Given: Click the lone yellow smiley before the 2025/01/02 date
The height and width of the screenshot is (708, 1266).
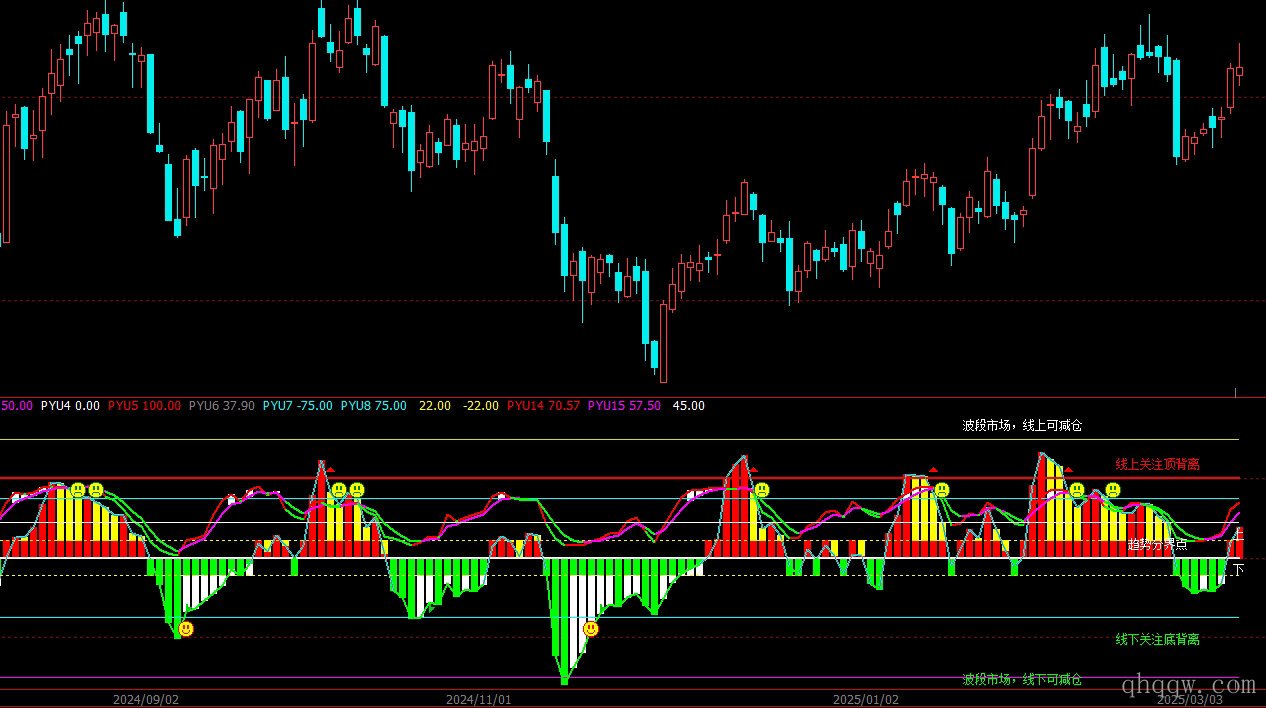Looking at the screenshot, I should point(762,490).
